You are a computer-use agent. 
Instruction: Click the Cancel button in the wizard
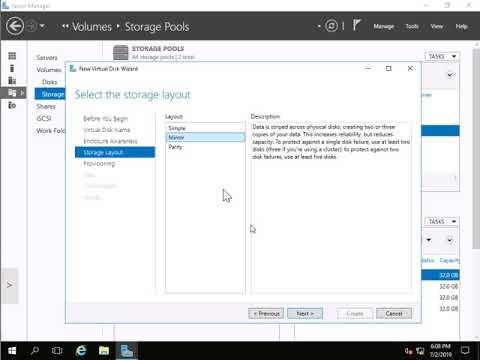pos(394,314)
